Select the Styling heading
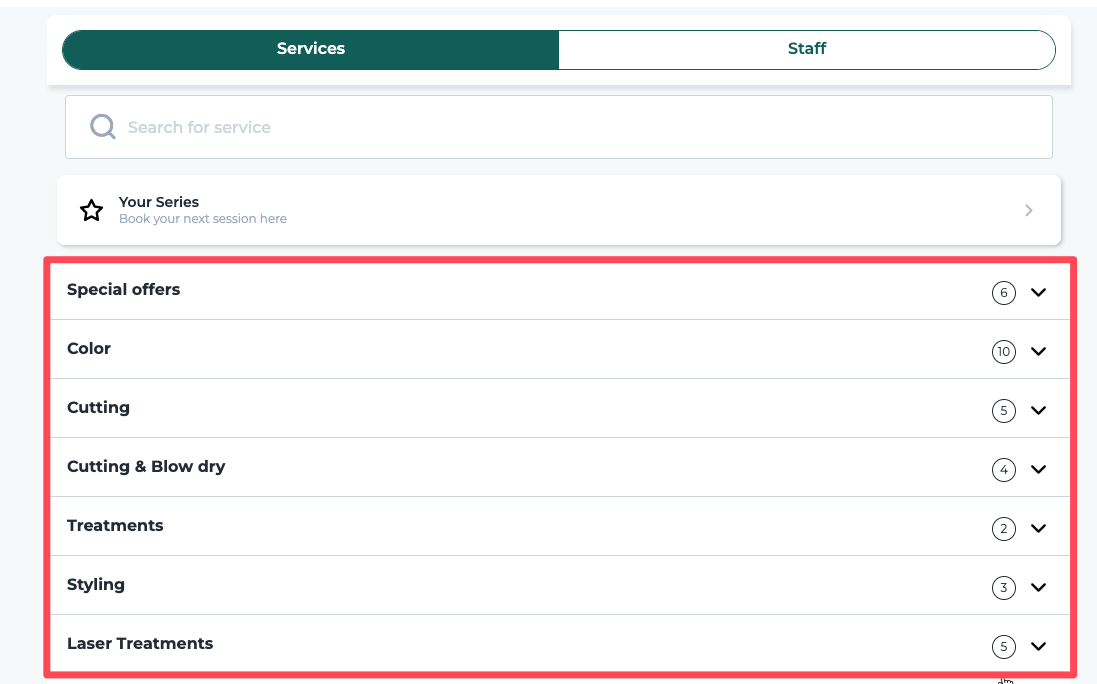Image resolution: width=1097 pixels, height=684 pixels. click(96, 585)
